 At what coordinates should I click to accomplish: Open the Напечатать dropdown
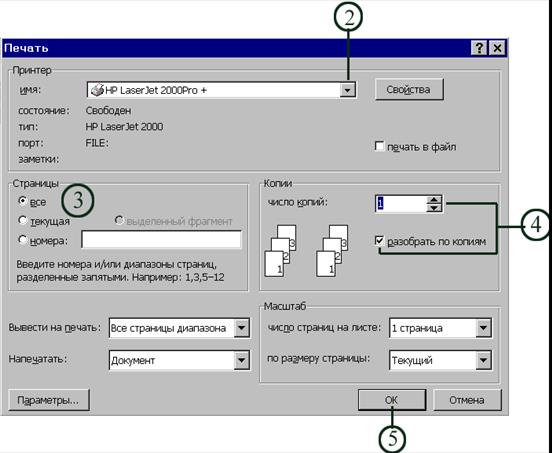click(x=242, y=360)
